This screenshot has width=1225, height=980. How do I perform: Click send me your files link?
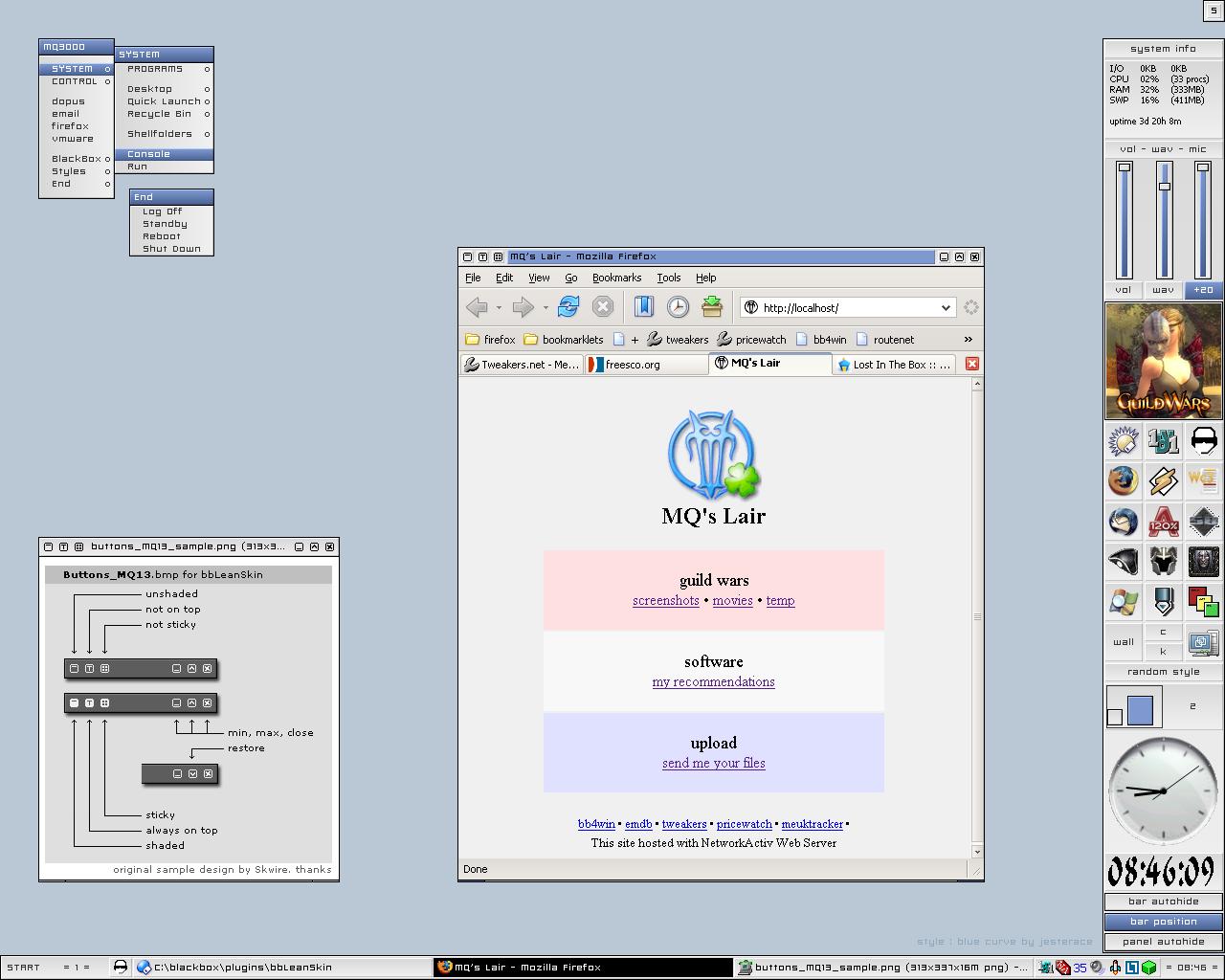click(x=714, y=764)
